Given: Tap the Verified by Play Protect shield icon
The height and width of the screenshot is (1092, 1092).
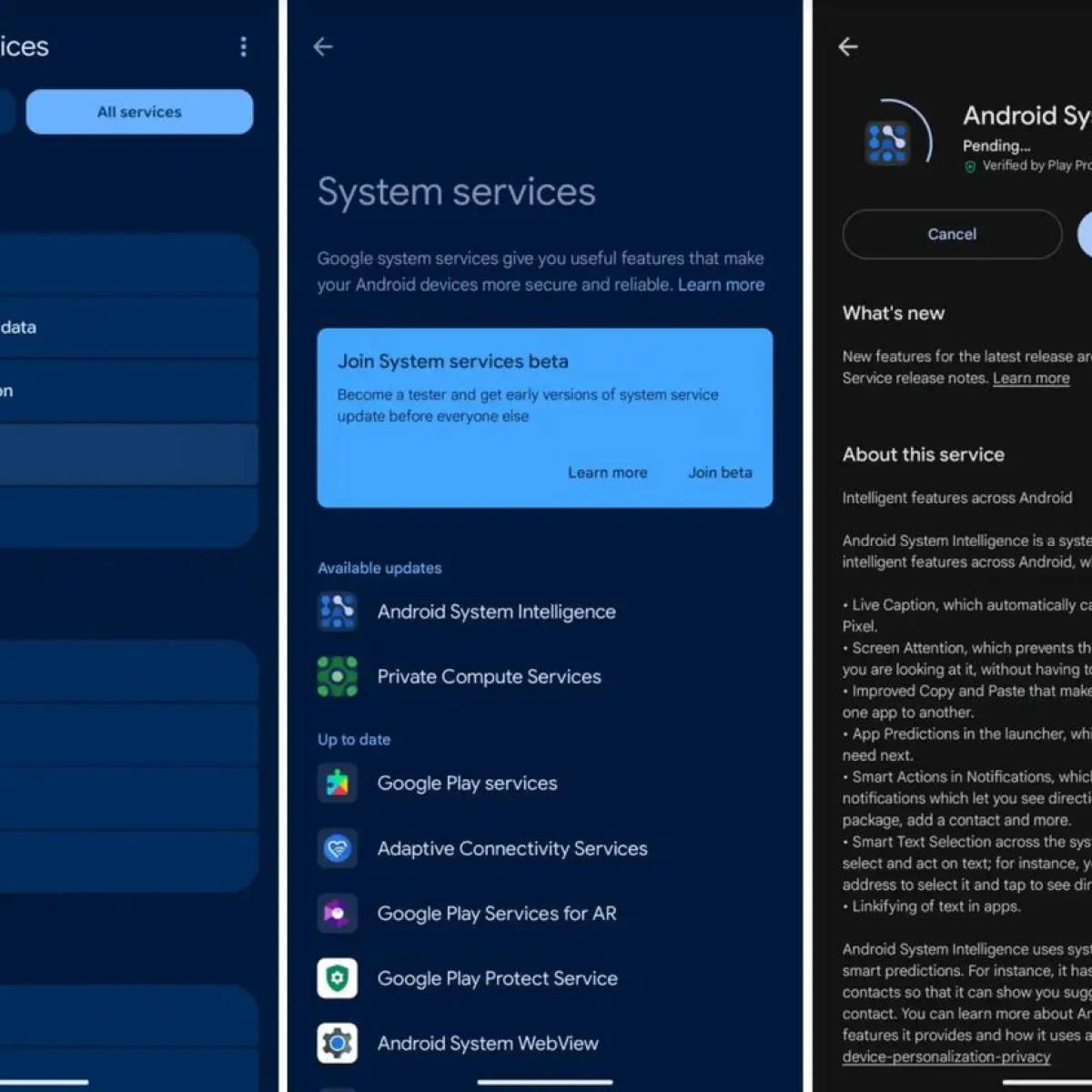Looking at the screenshot, I should point(970,167).
